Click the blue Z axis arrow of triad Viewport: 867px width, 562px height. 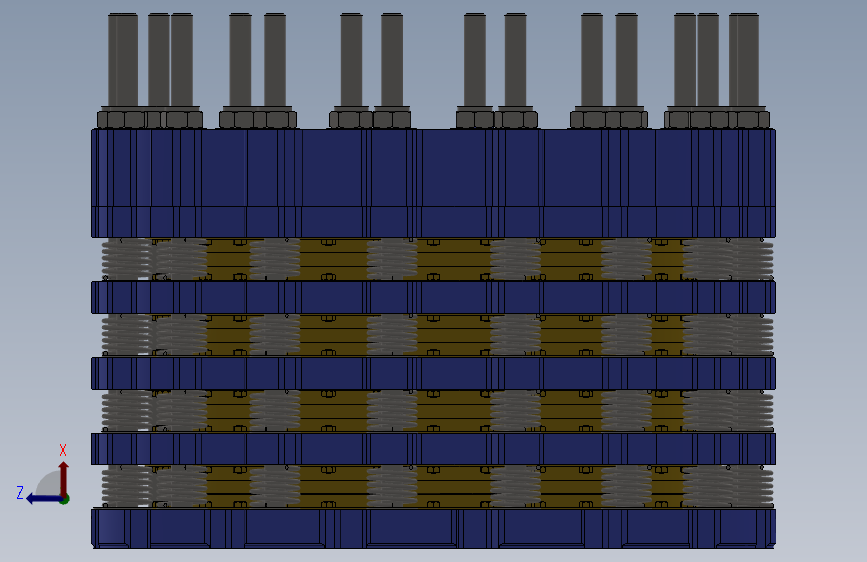pyautogui.click(x=43, y=499)
